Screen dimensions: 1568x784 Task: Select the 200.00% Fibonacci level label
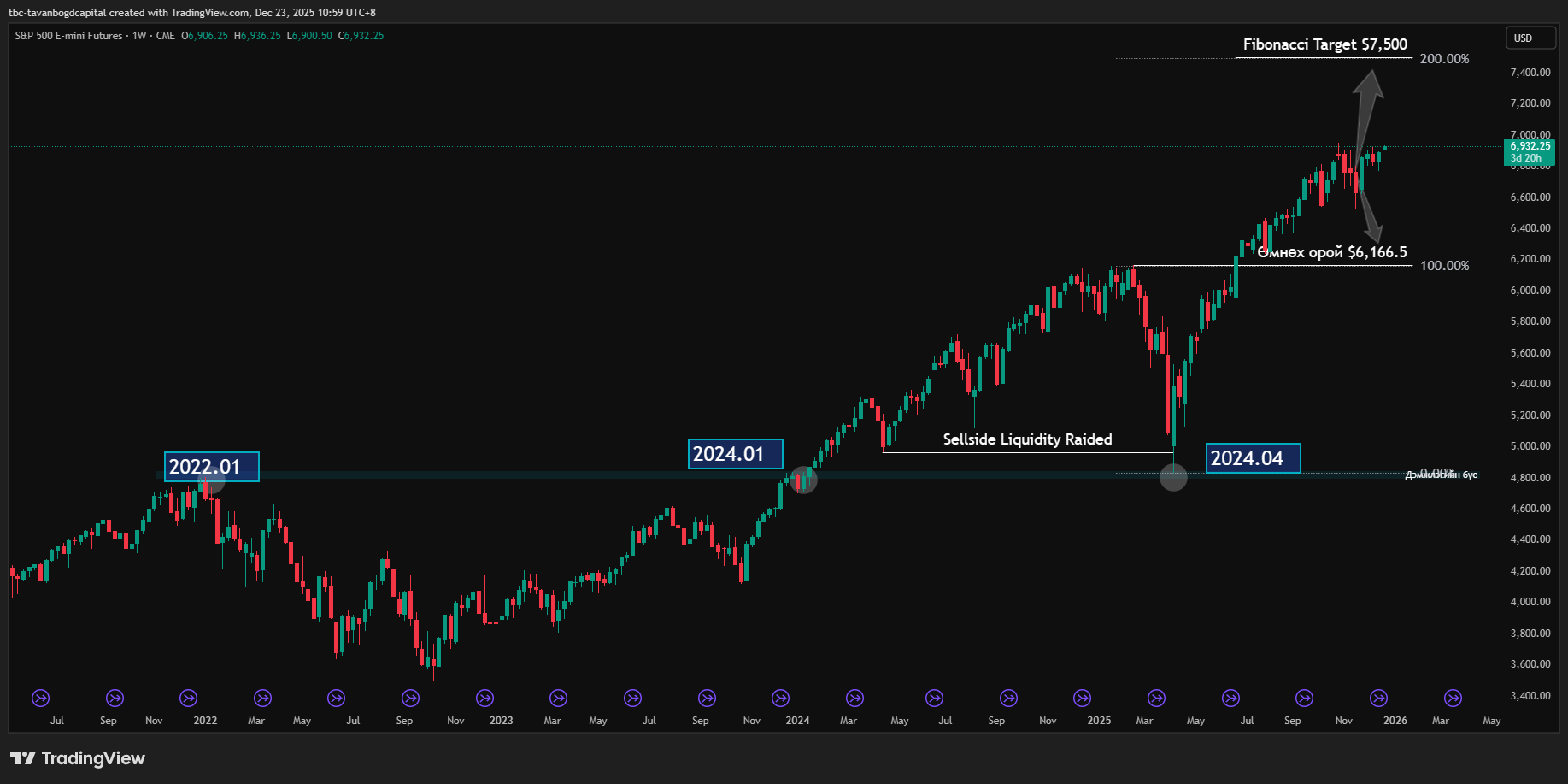coord(1444,59)
